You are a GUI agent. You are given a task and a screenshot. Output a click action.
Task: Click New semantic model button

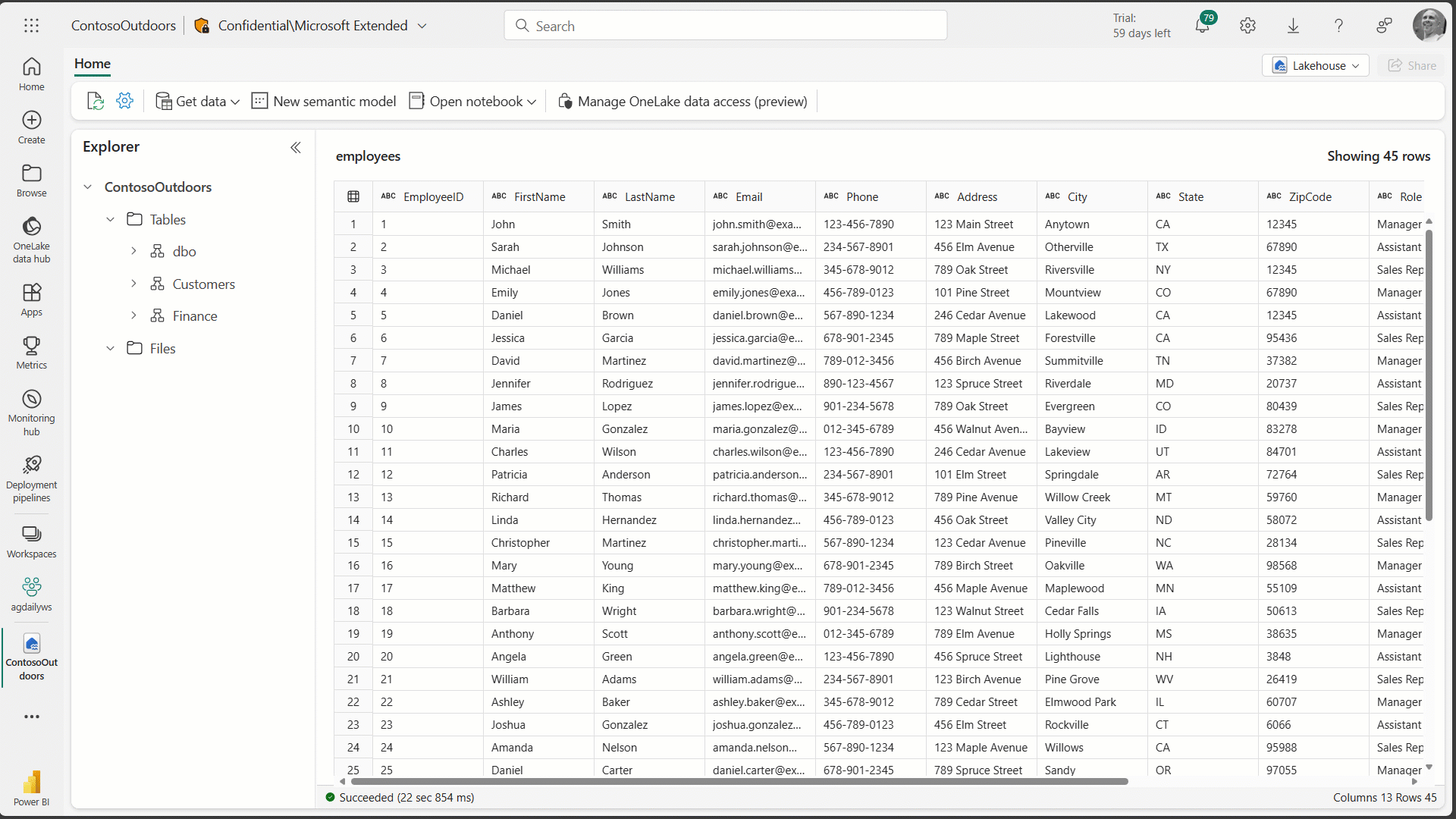pyautogui.click(x=325, y=101)
